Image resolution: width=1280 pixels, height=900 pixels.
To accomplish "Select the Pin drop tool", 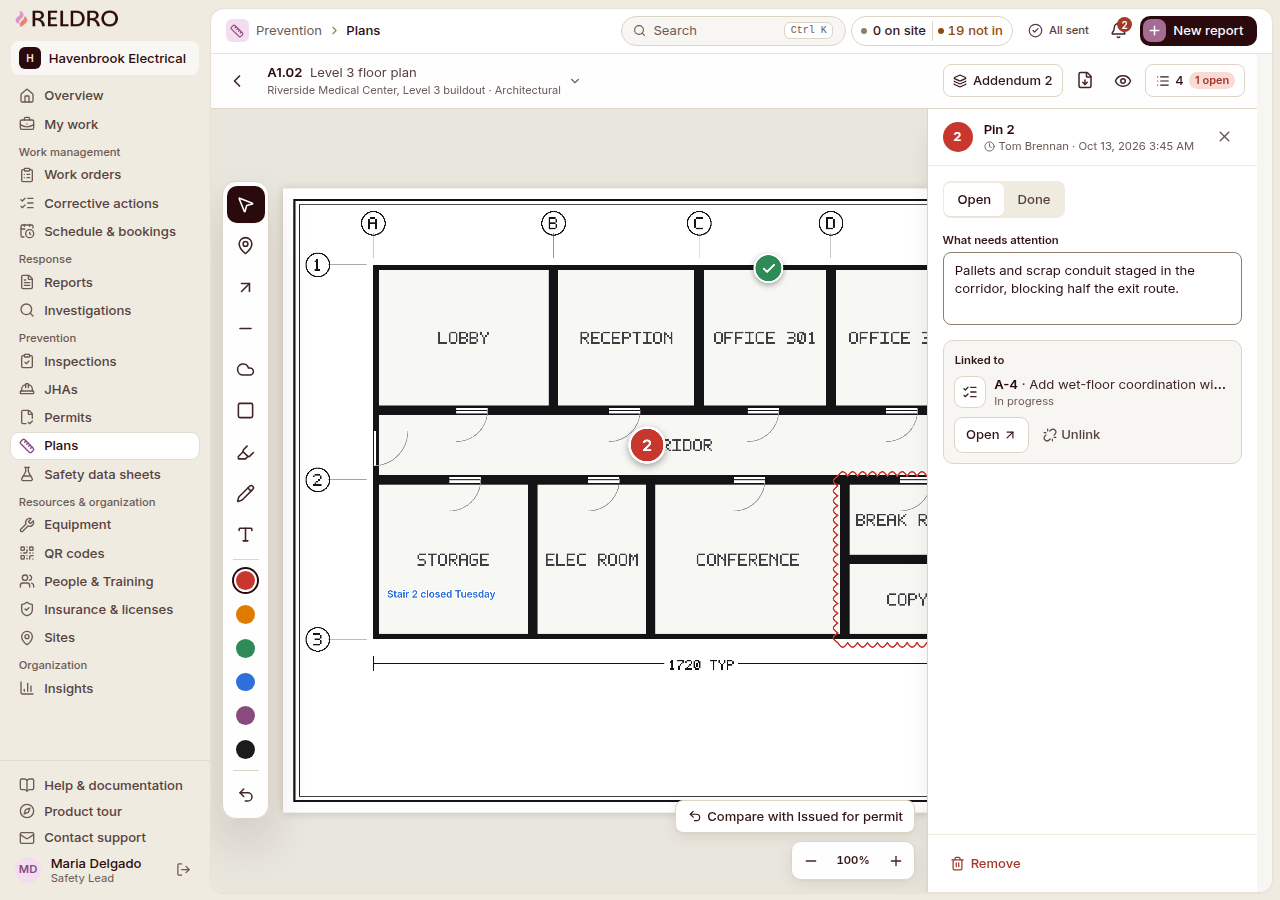I will pos(246,246).
